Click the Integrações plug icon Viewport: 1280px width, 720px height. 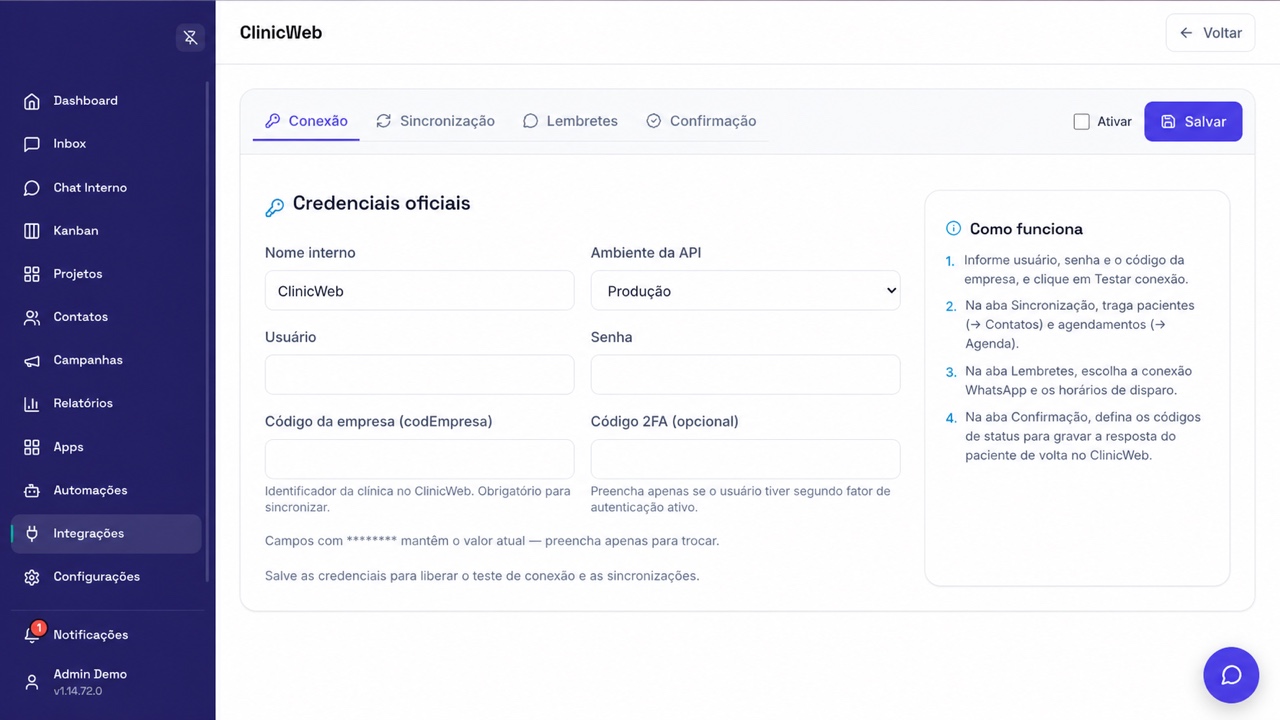[x=32, y=534]
